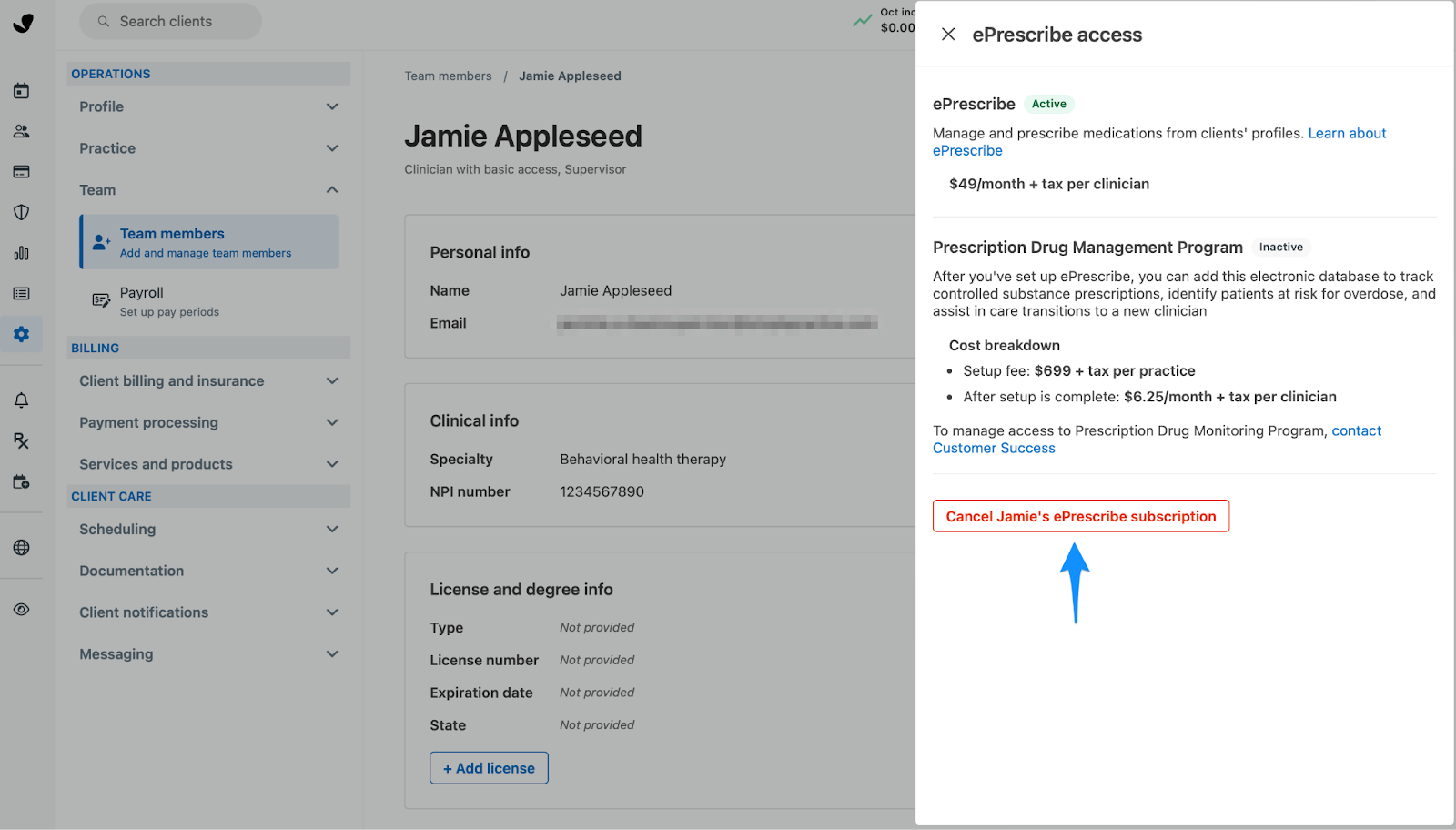Cancel Jamie's ePrescribe subscription

pos(1081,517)
